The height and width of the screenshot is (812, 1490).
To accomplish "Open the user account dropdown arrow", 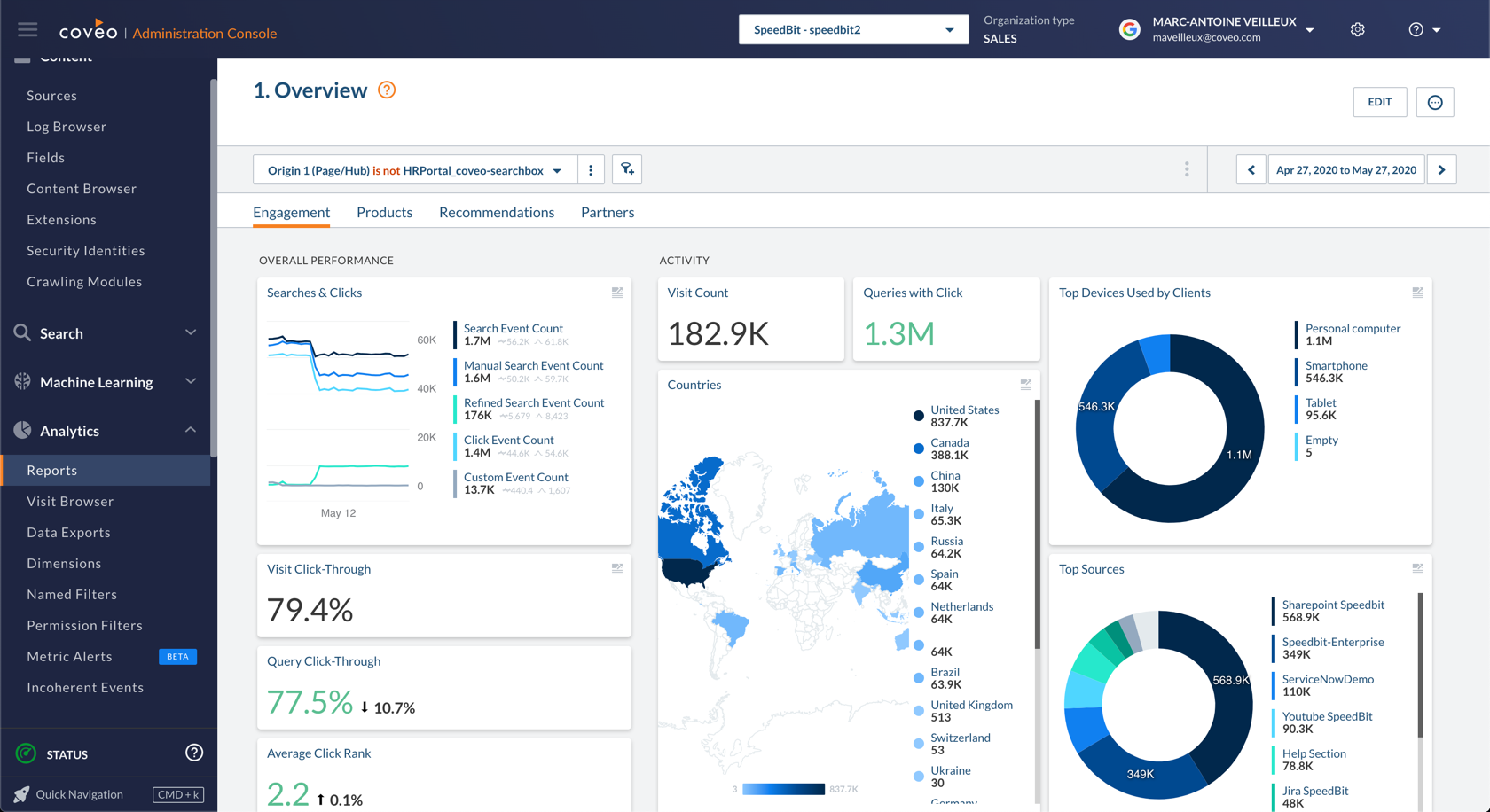I will click(1310, 30).
